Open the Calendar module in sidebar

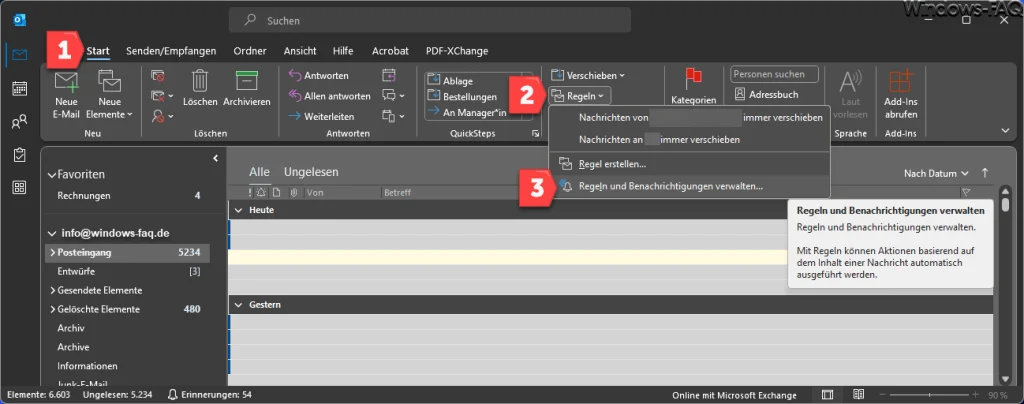[x=19, y=89]
